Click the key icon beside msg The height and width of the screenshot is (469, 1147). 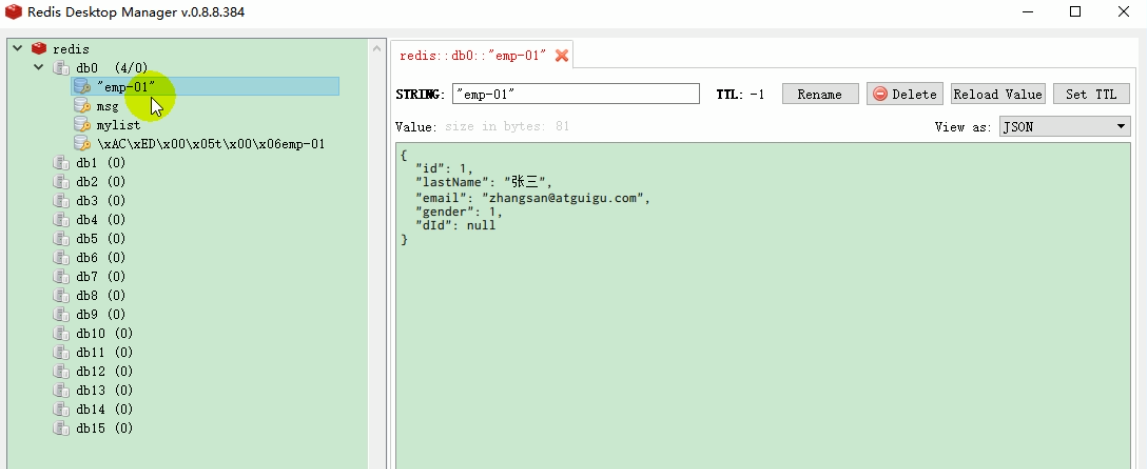tap(82, 106)
